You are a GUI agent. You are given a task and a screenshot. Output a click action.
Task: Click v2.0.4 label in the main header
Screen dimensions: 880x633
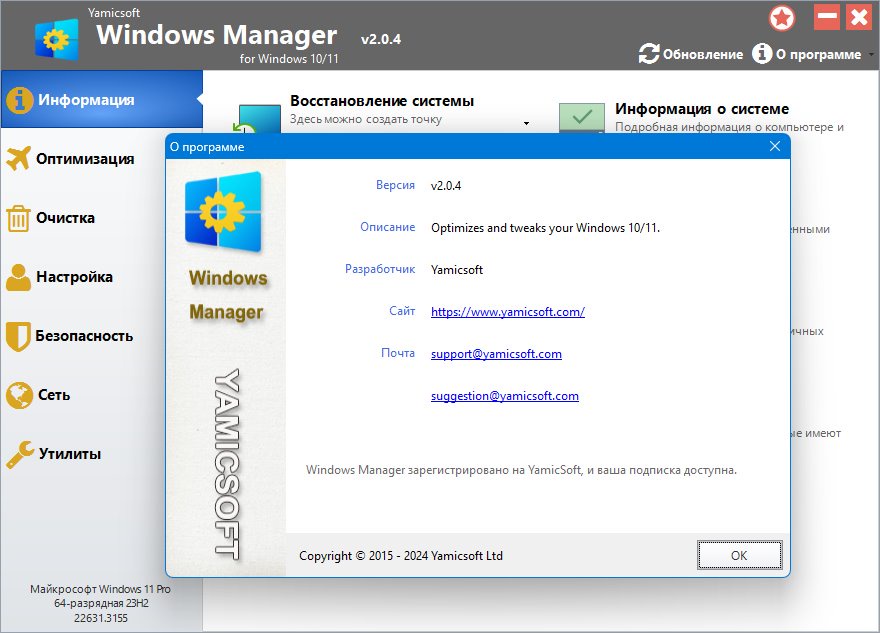pos(381,39)
